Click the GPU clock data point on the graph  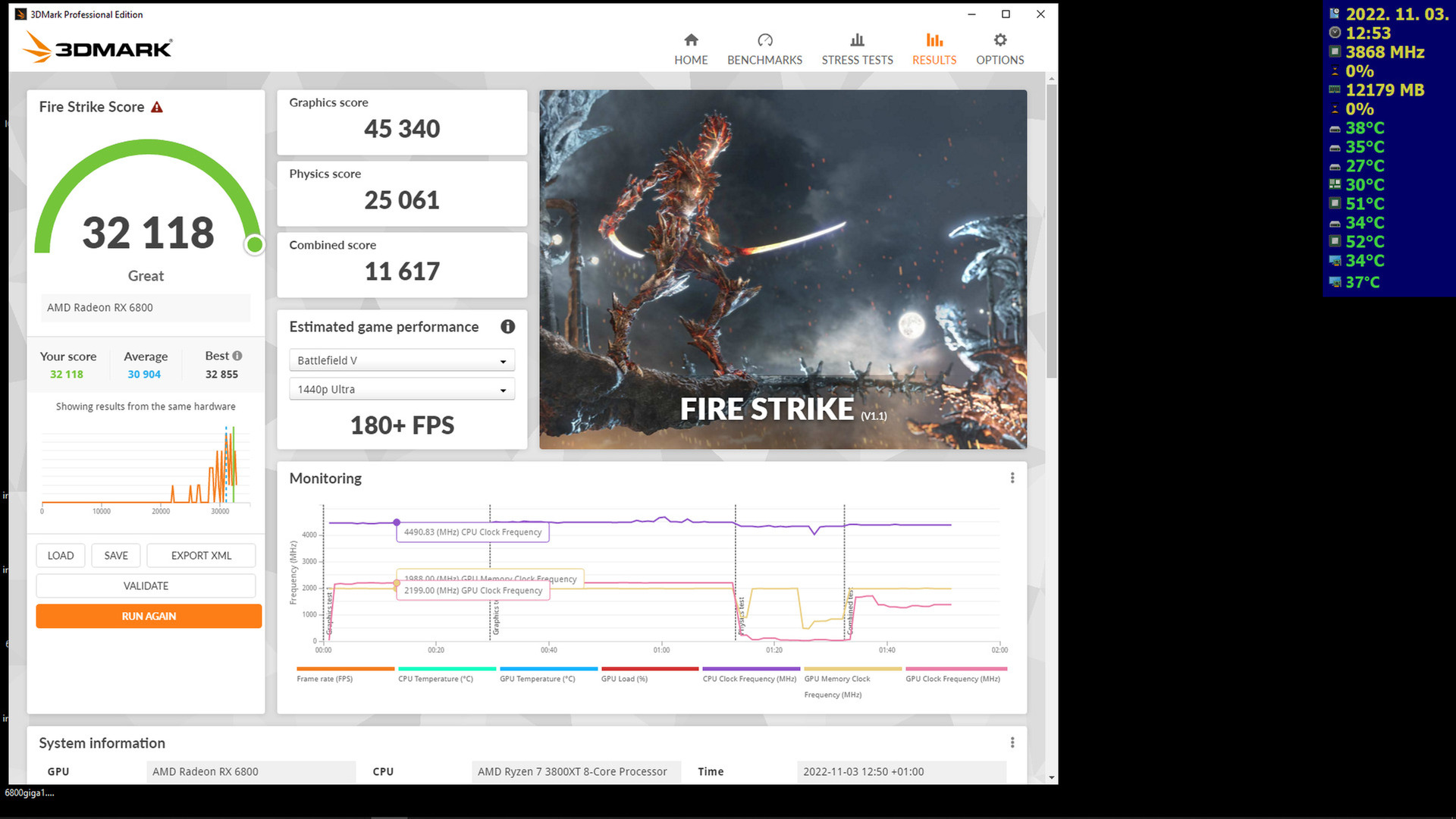coord(397,583)
